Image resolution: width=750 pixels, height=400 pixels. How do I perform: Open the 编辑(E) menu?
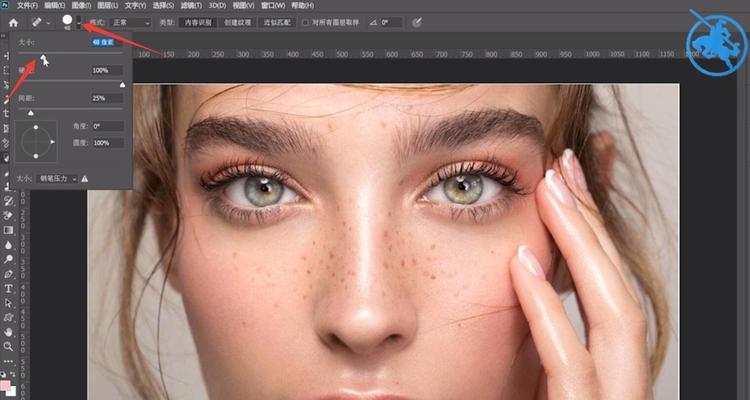click(55, 6)
